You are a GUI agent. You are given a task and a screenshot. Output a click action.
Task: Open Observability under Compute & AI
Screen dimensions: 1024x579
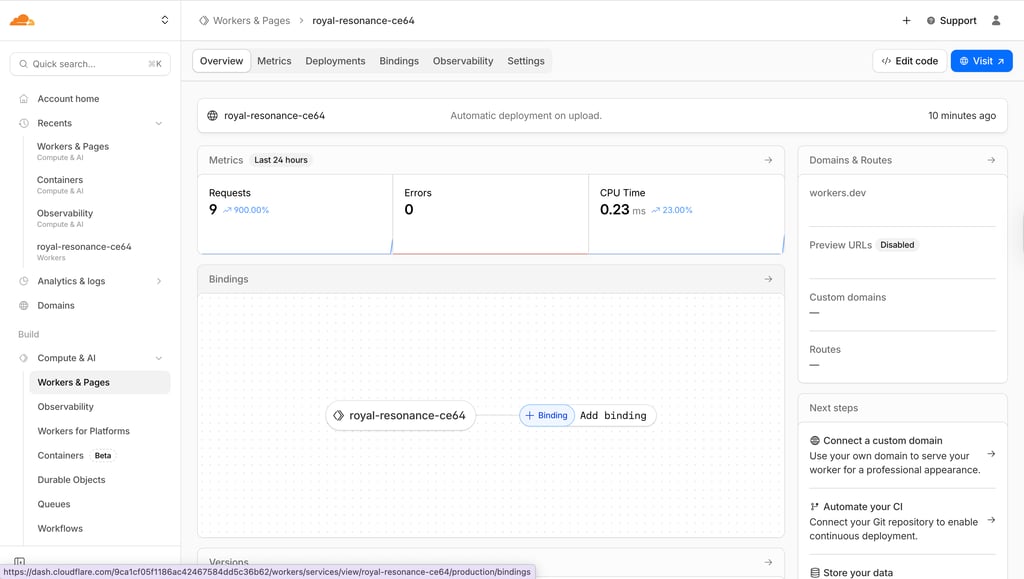tap(65, 407)
